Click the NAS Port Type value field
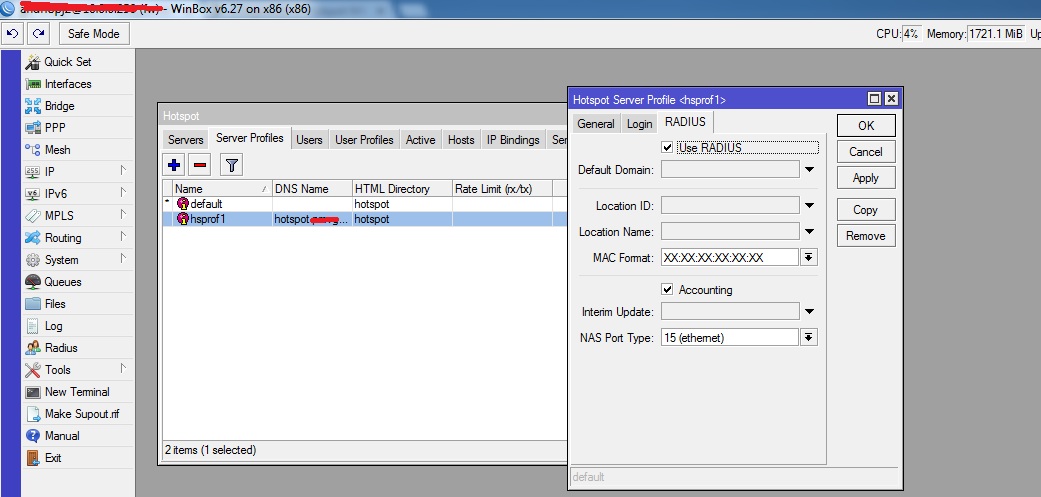 point(730,338)
